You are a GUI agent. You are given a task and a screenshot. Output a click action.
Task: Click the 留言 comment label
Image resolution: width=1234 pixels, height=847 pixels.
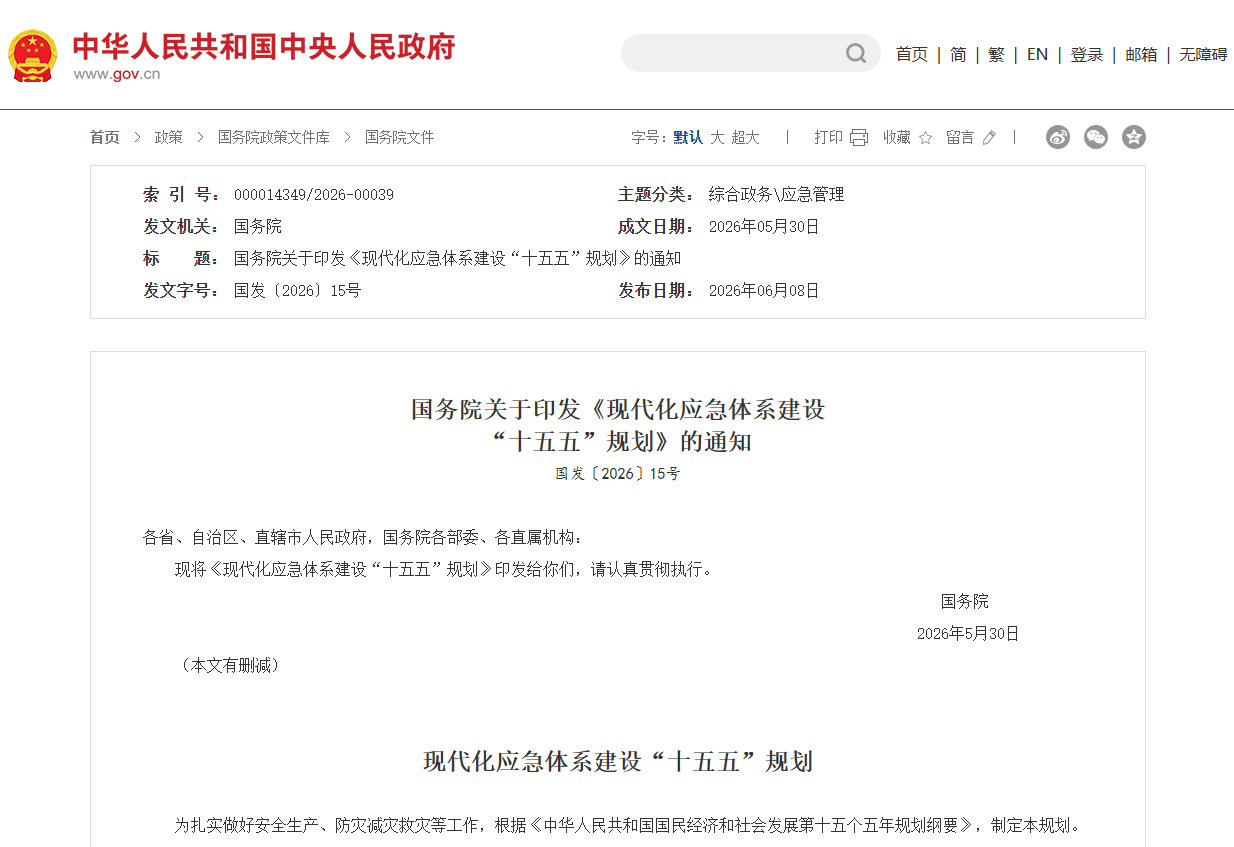(x=960, y=138)
